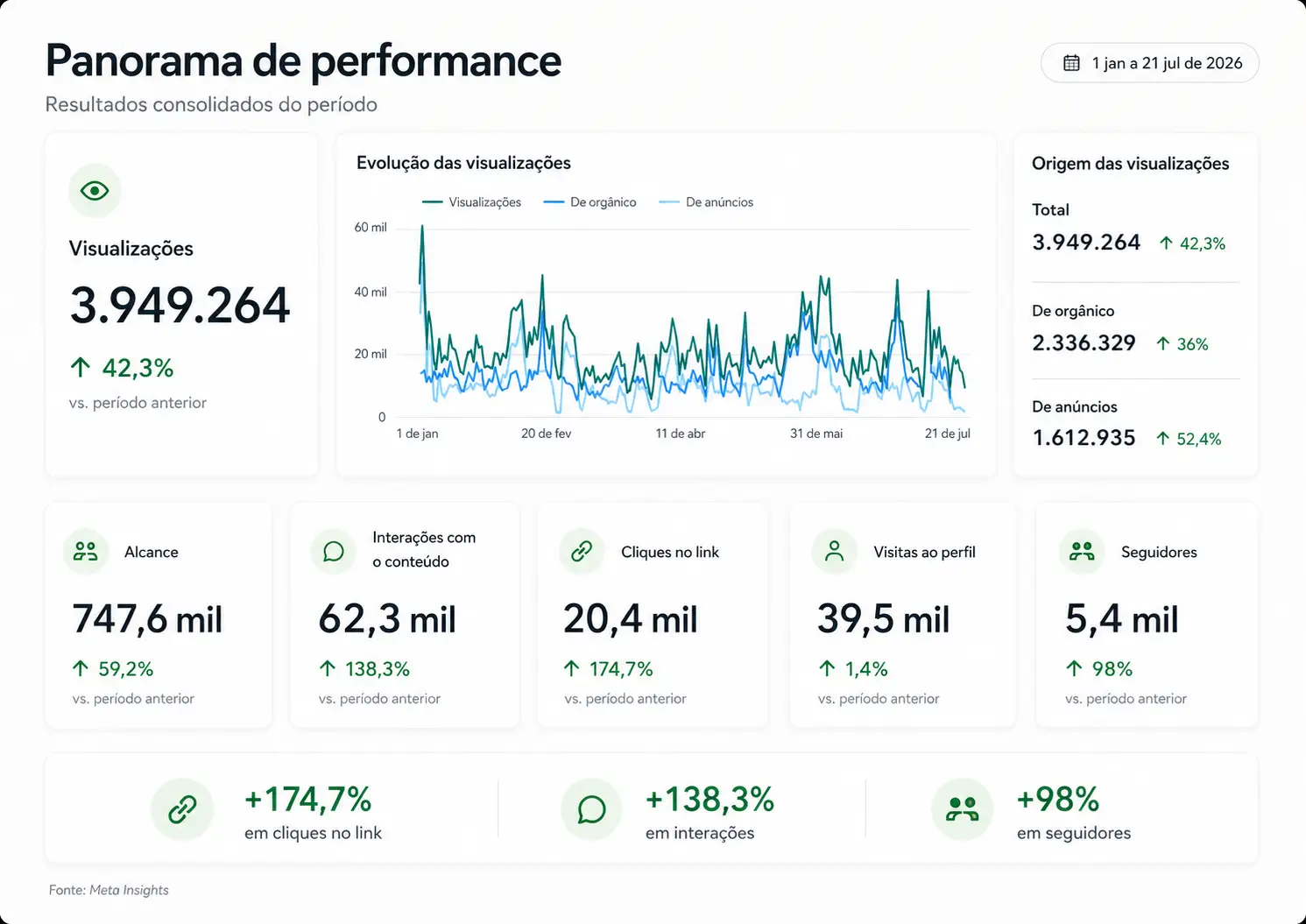The width and height of the screenshot is (1306, 924).
Task: Click the Fonte: Meta Insights footer text
Action: 109,890
